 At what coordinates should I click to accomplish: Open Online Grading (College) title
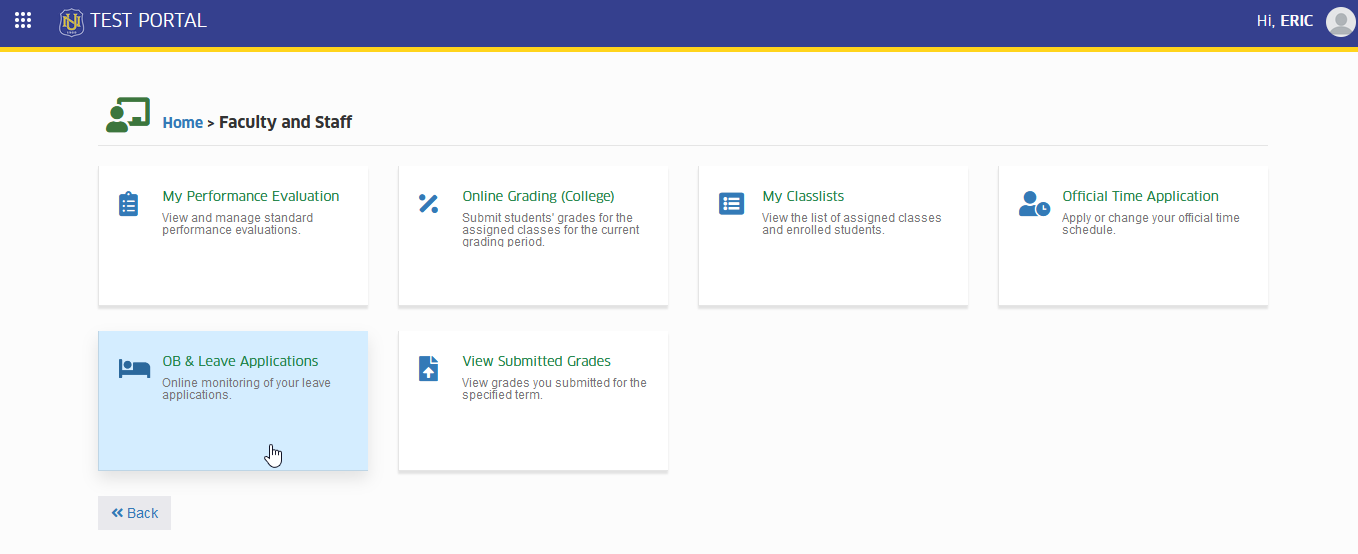coord(538,196)
